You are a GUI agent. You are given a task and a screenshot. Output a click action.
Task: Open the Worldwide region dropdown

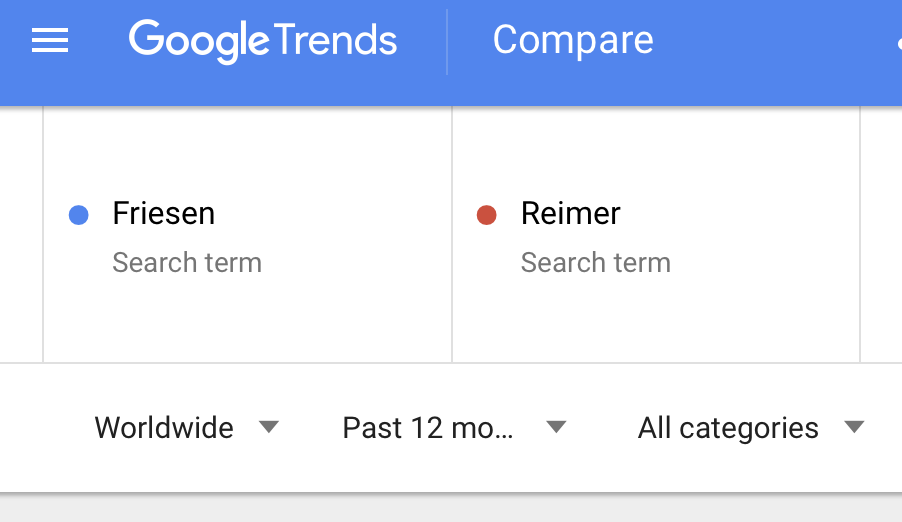(x=187, y=428)
